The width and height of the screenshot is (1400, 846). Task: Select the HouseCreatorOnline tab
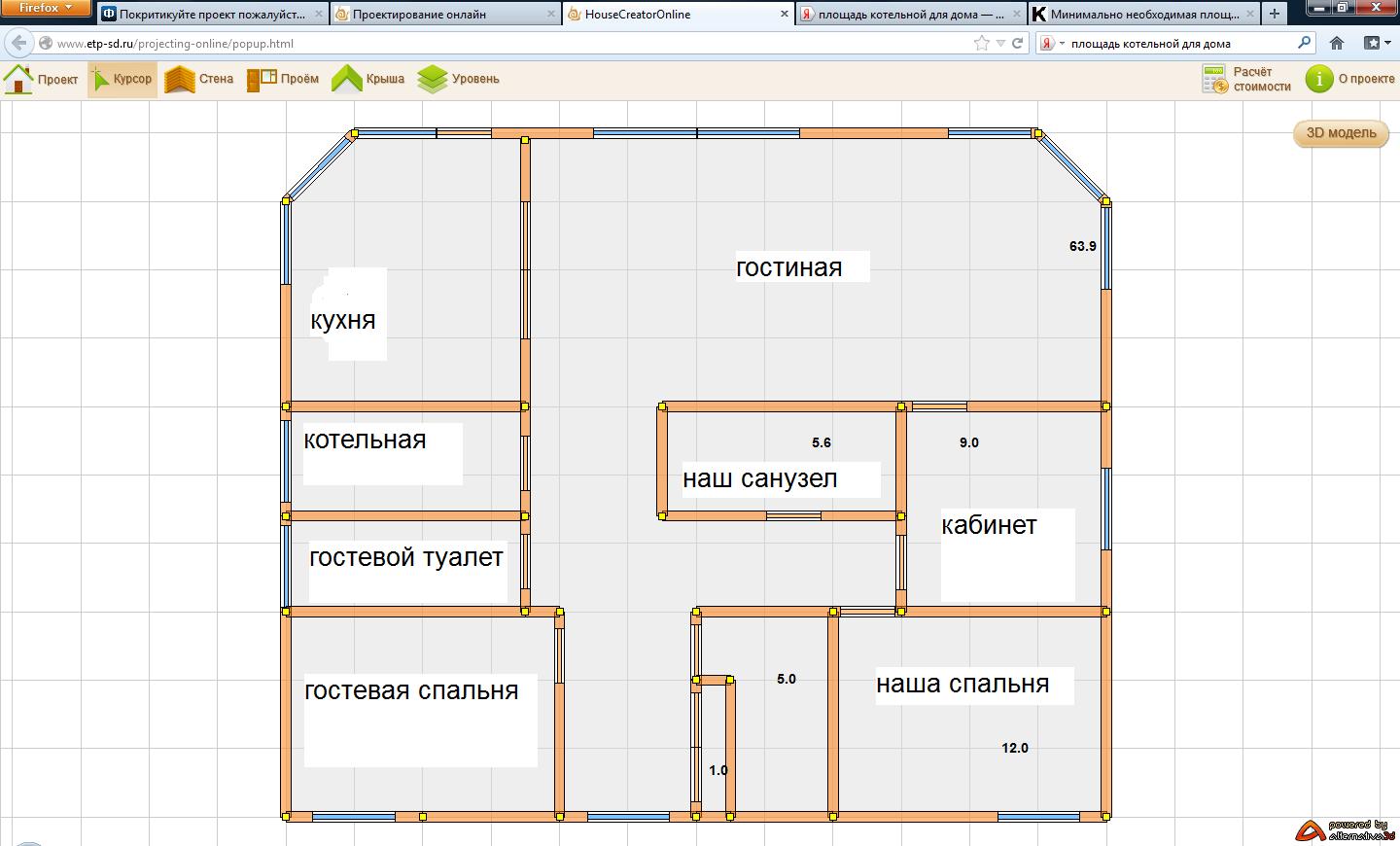[678, 15]
